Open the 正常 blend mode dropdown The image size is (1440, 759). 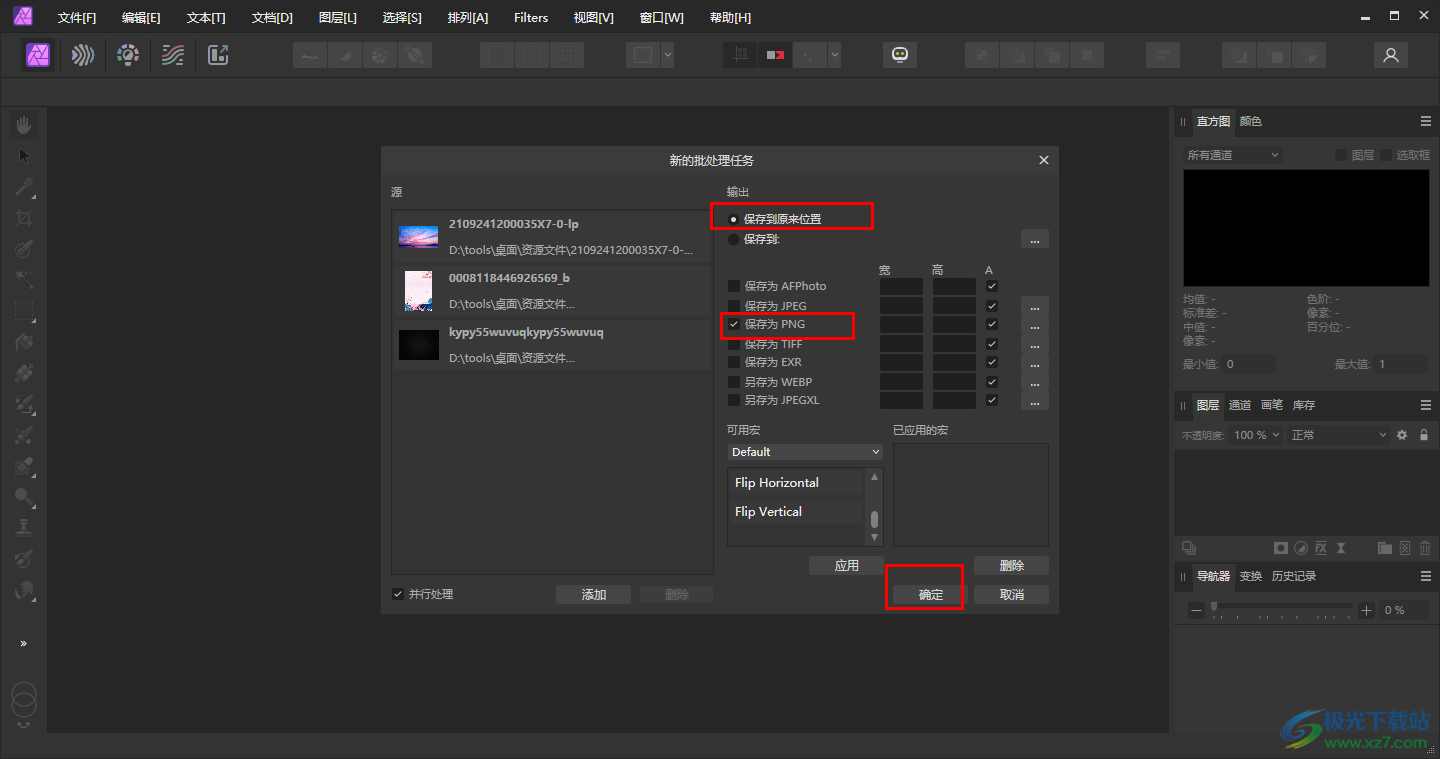click(1338, 435)
